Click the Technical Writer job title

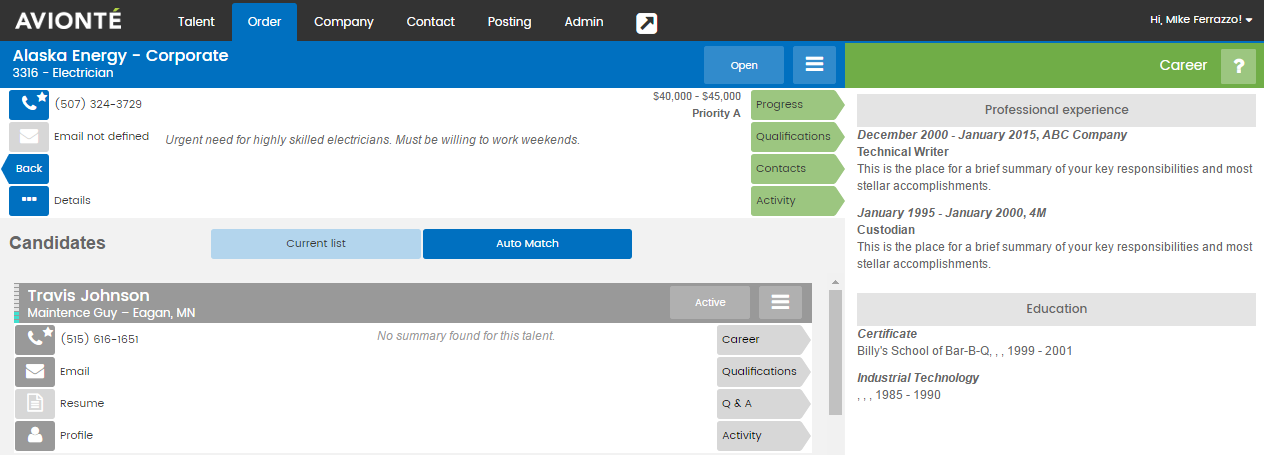pos(903,152)
